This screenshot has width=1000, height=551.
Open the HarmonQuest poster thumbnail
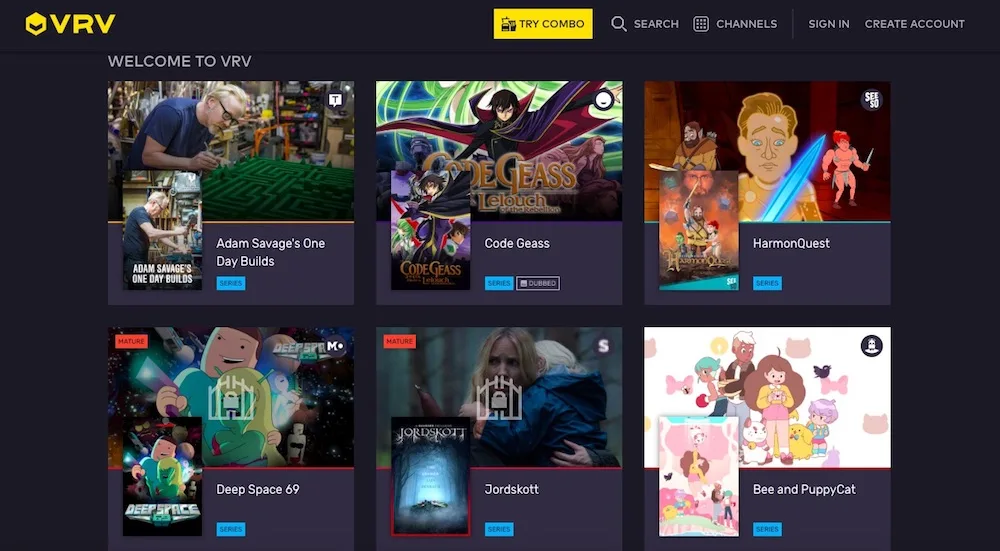[x=698, y=230]
